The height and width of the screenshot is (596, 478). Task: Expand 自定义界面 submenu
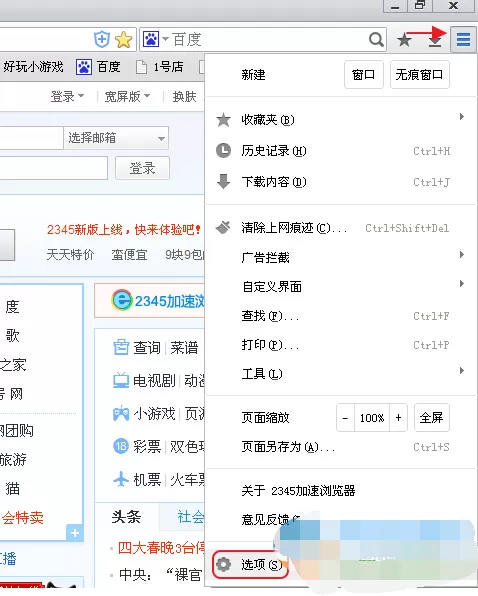point(341,286)
